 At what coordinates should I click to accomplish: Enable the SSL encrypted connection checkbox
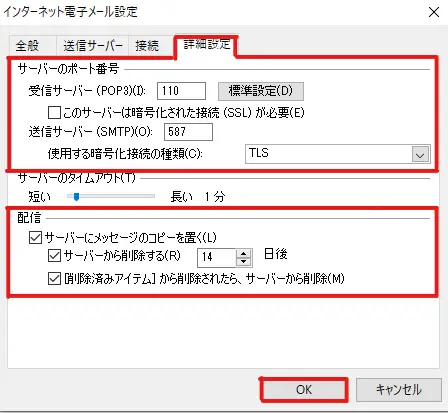[x=54, y=113]
